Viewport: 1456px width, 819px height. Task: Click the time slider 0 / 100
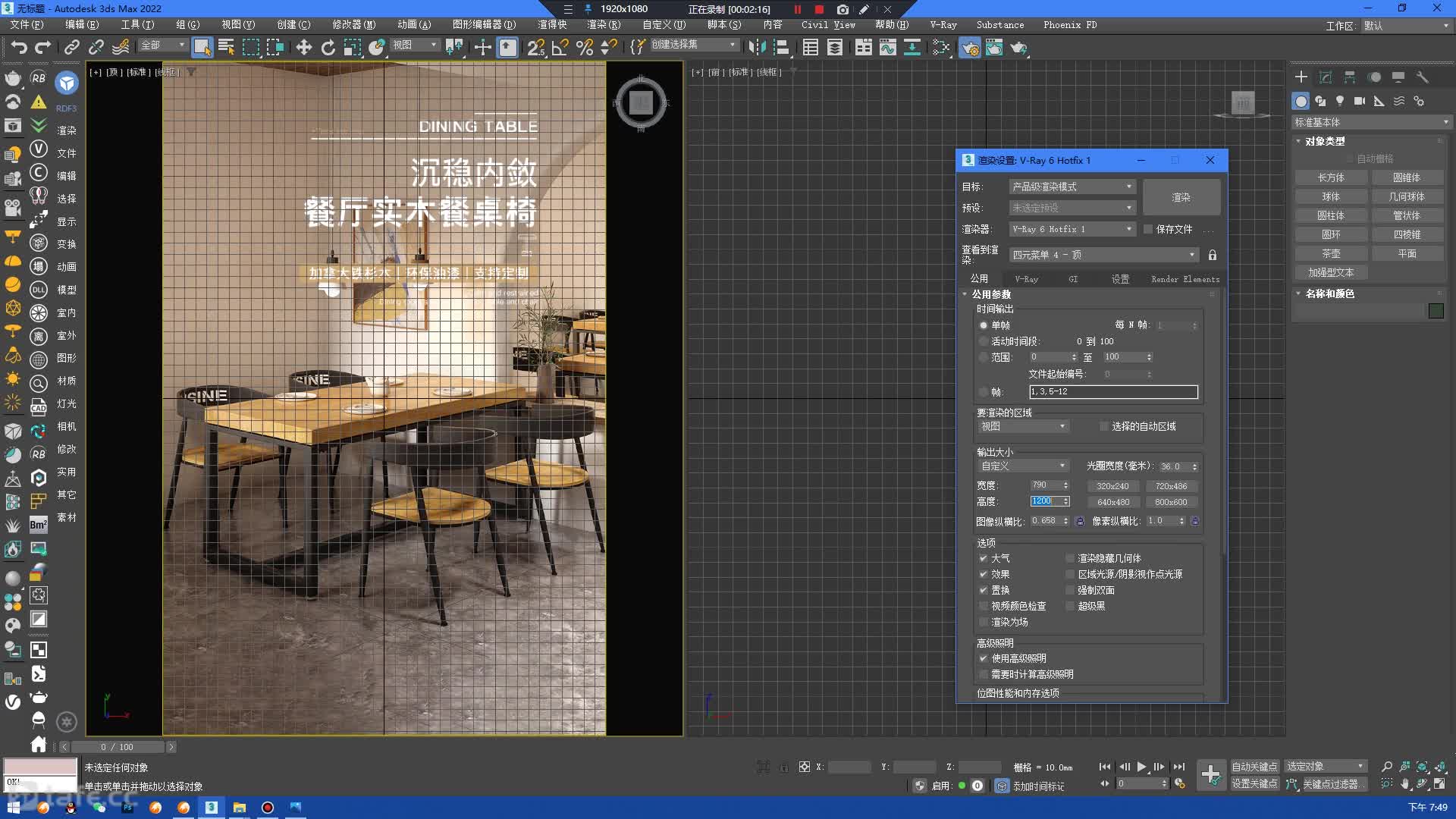[x=117, y=747]
